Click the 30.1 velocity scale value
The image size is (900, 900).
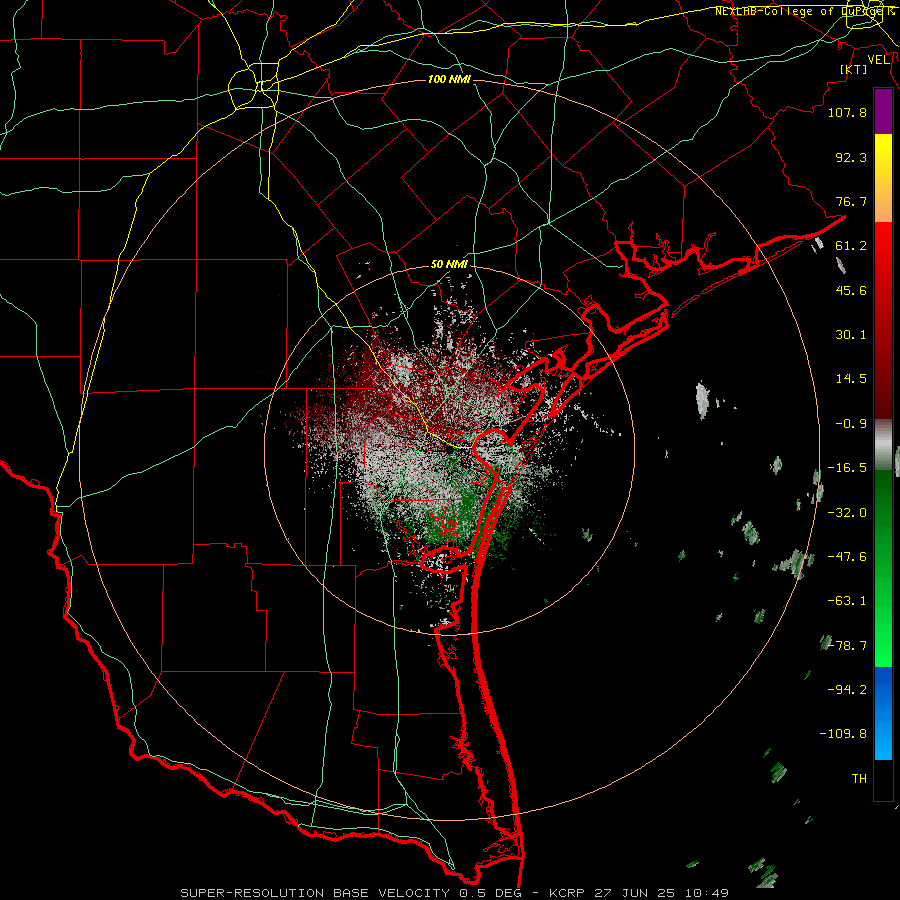tap(851, 335)
